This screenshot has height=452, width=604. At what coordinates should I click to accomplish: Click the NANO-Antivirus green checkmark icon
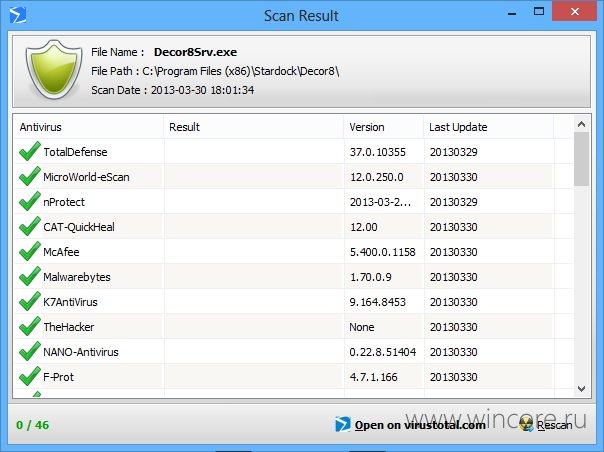30,351
